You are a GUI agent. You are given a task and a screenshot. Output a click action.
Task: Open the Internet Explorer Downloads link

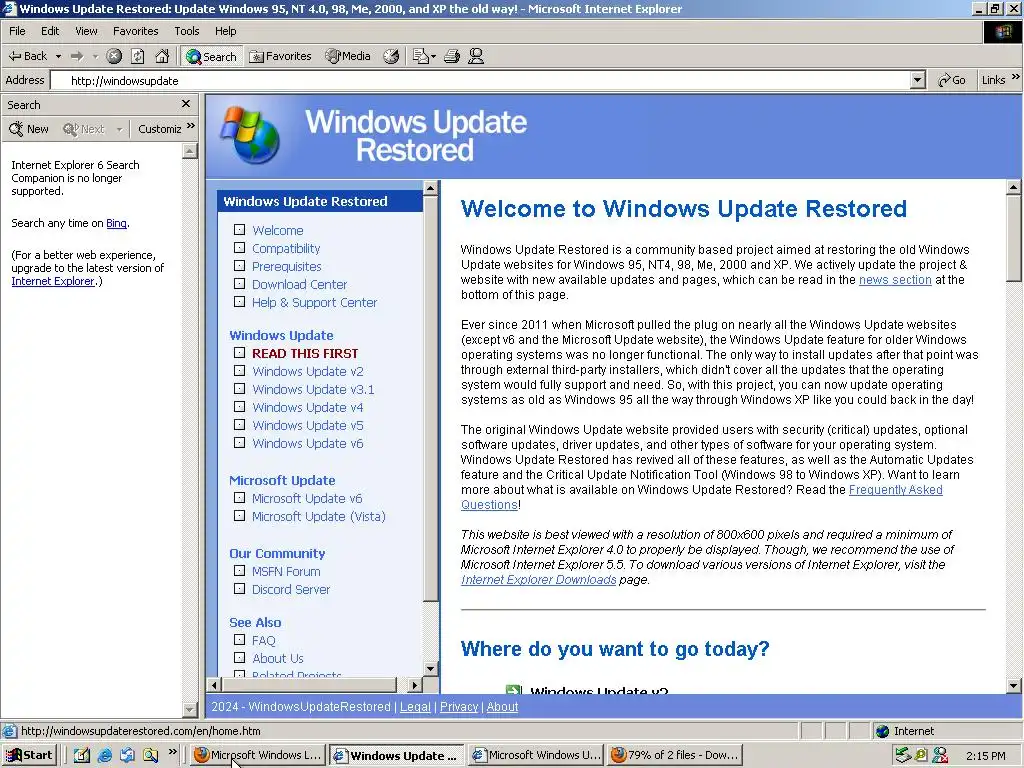coord(539,580)
